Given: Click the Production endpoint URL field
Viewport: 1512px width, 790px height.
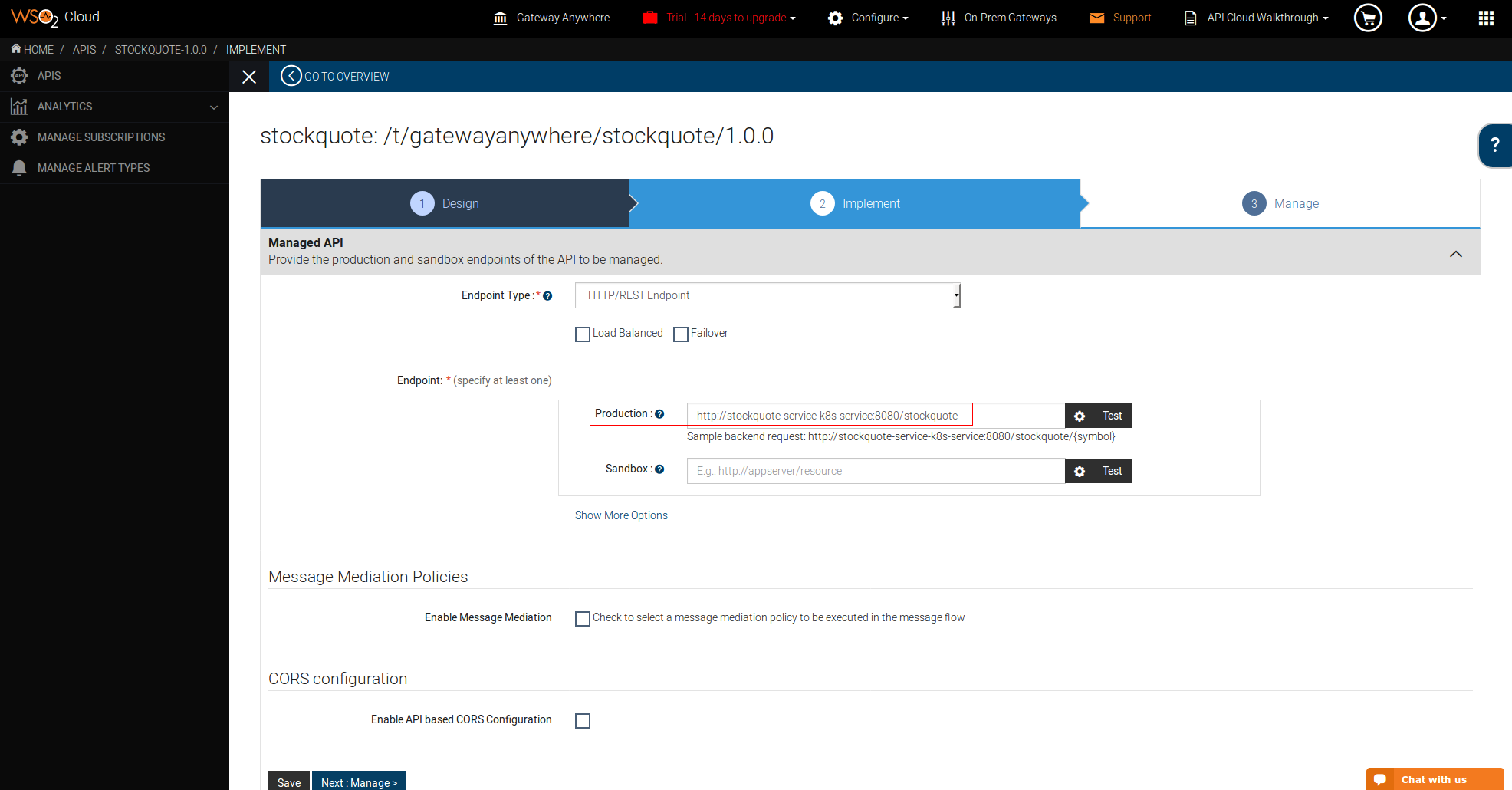Looking at the screenshot, I should tap(876, 416).
